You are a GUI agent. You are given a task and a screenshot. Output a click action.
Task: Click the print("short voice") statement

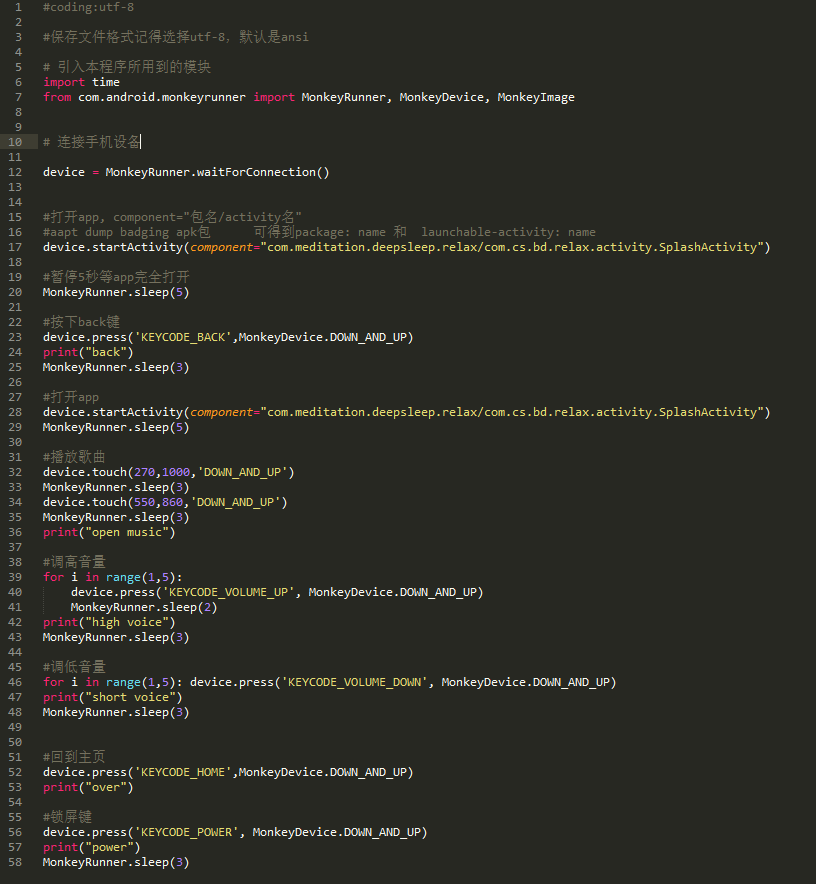tap(112, 698)
